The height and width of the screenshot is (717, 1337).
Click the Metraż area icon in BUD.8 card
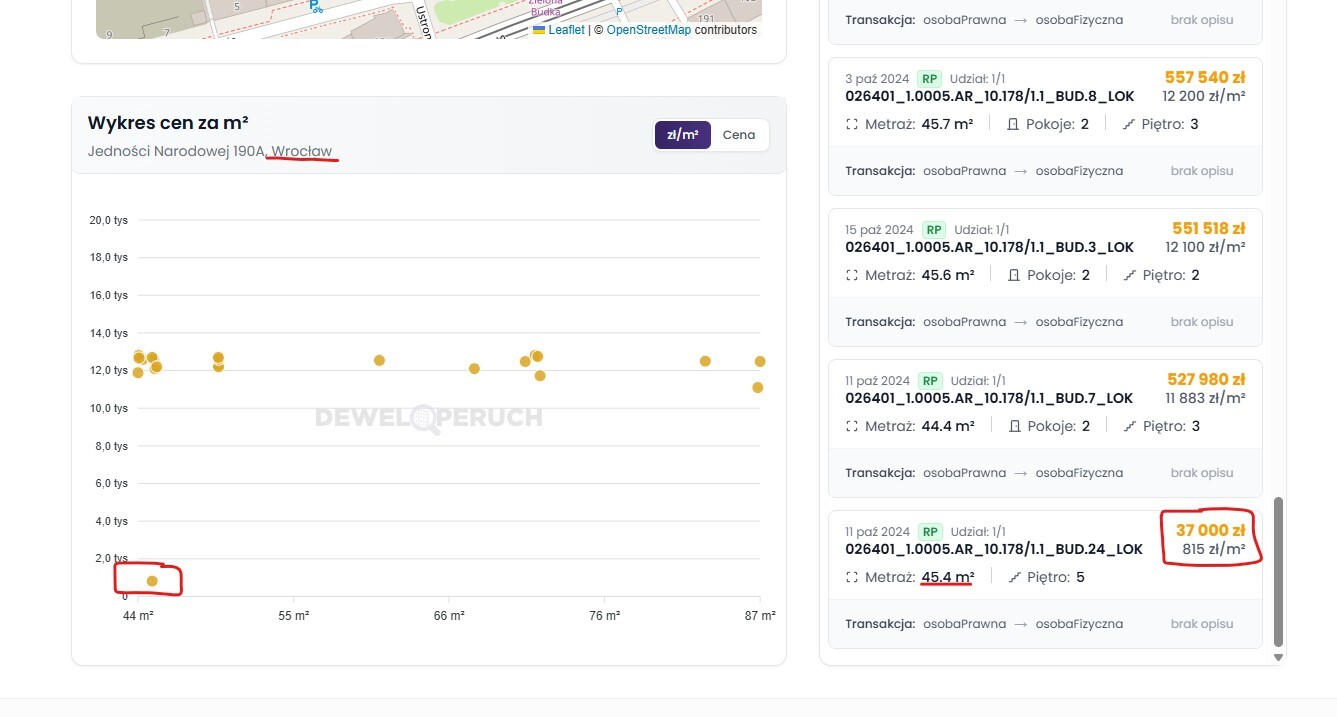point(852,124)
